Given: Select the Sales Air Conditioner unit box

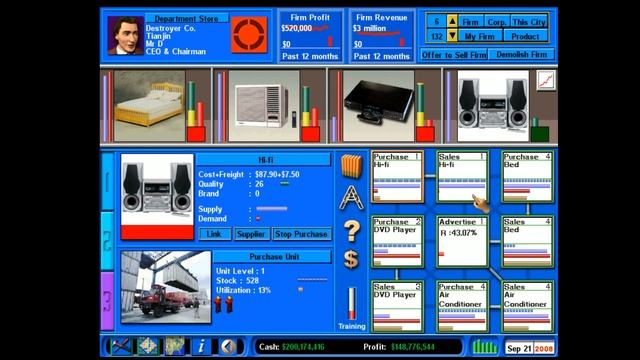Looking at the screenshot, I should pyautogui.click(x=527, y=307).
